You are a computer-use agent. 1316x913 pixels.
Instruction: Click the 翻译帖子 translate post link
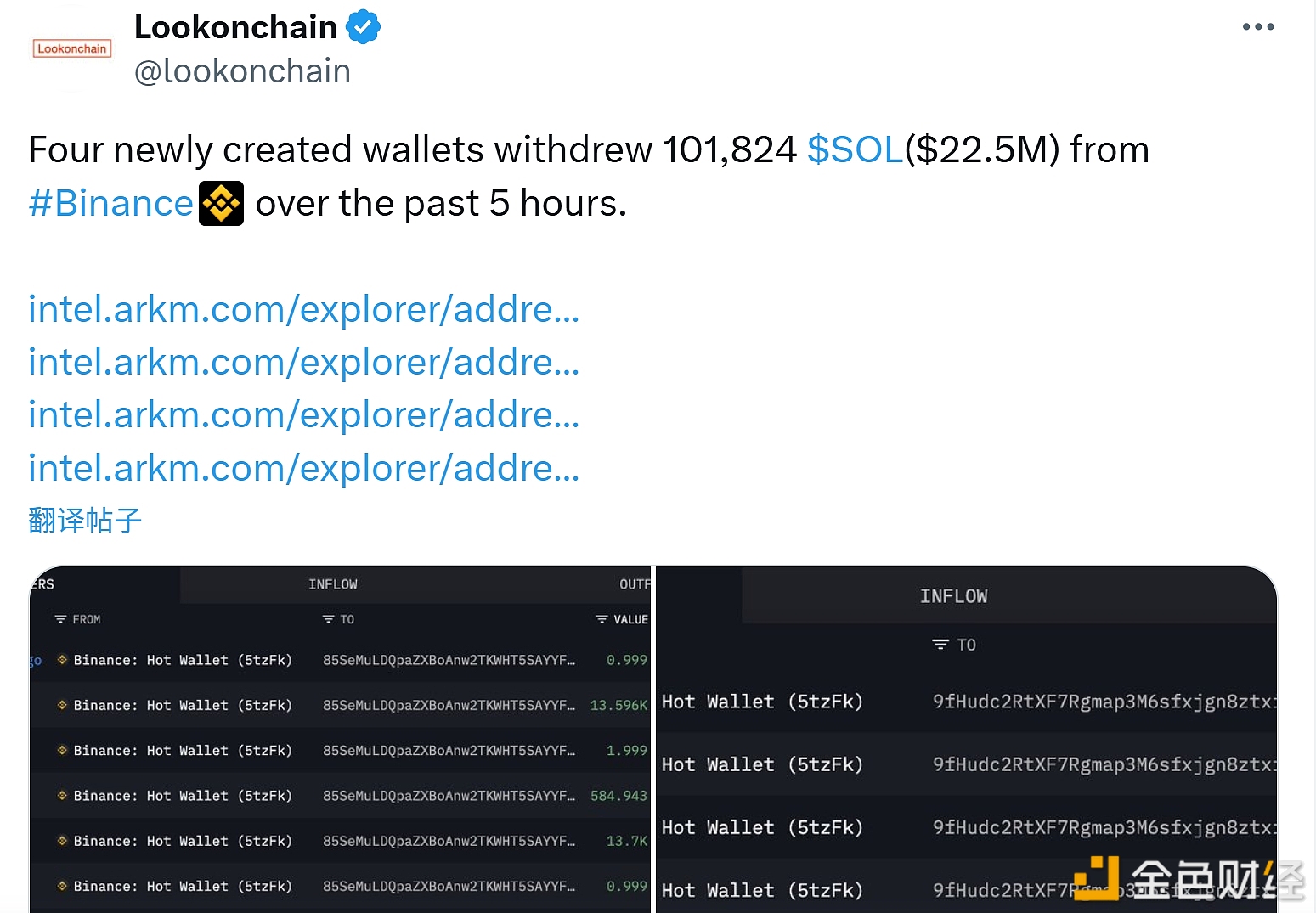pyautogui.click(x=85, y=520)
